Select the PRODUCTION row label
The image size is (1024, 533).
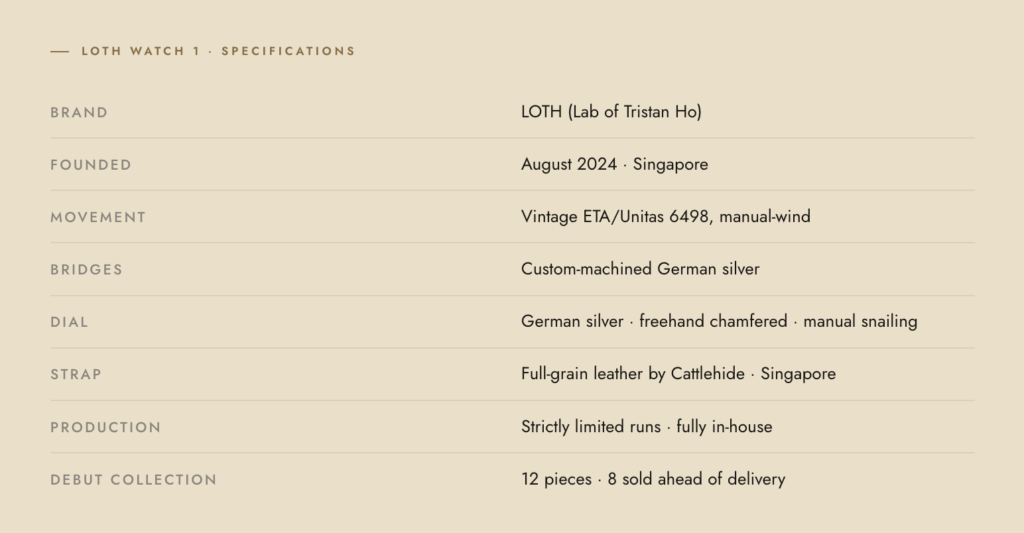105,427
